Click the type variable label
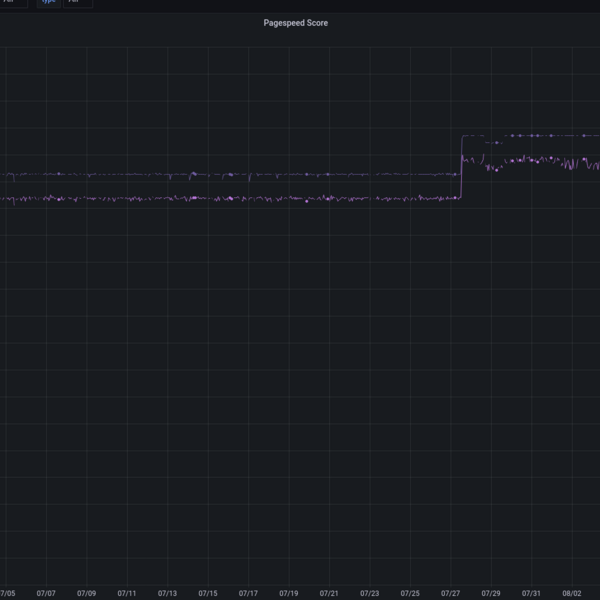Image resolution: width=600 pixels, height=600 pixels. coord(49,2)
